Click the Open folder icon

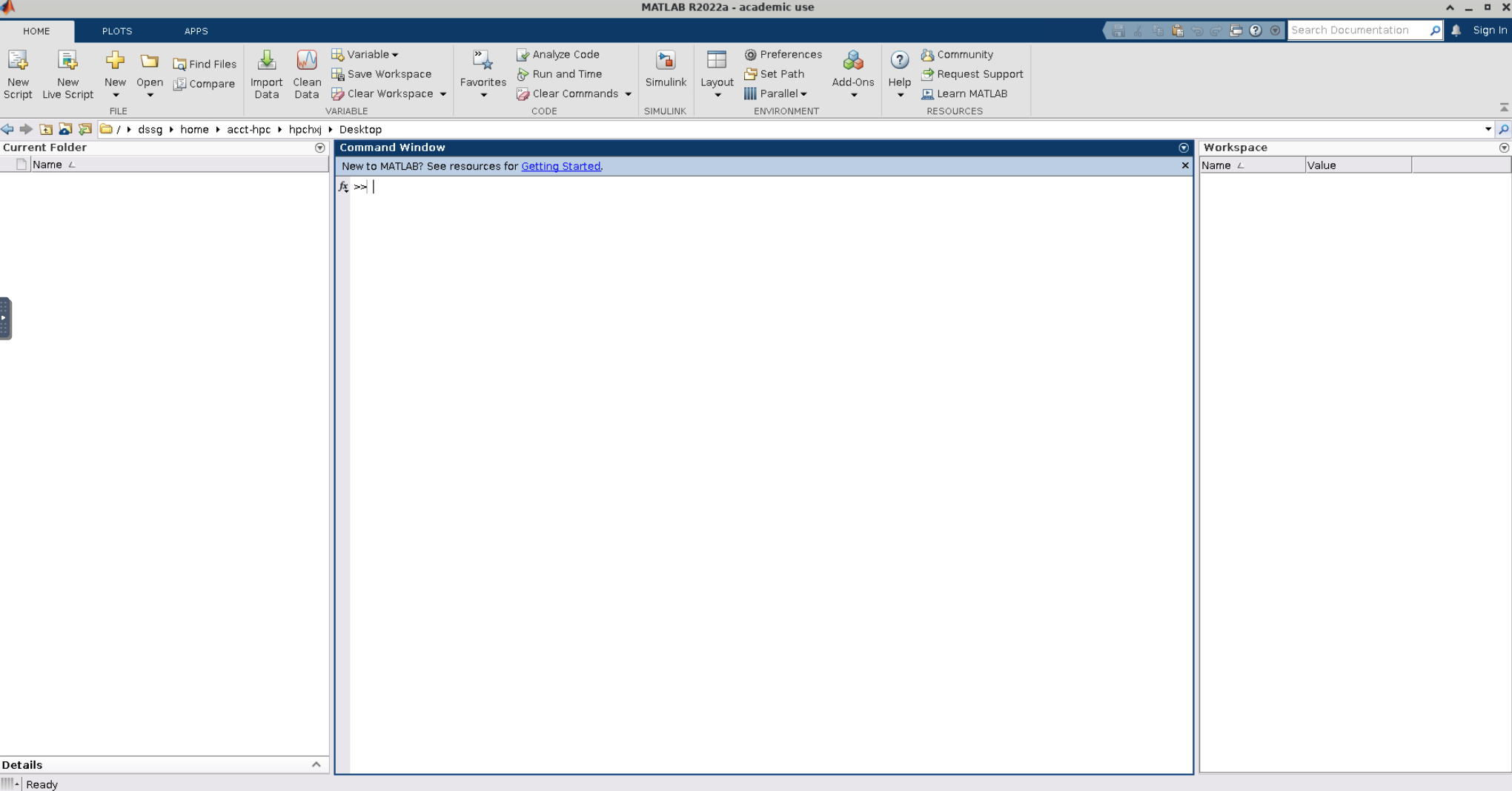(150, 62)
